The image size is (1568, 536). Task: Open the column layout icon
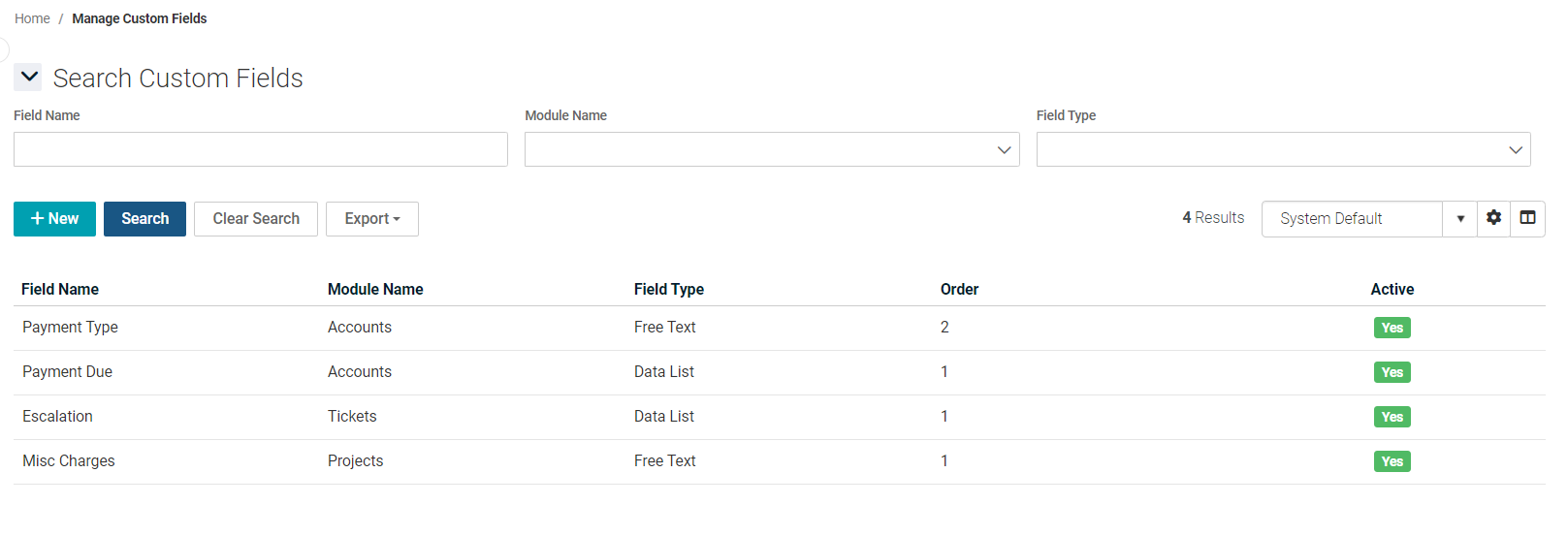click(1527, 218)
